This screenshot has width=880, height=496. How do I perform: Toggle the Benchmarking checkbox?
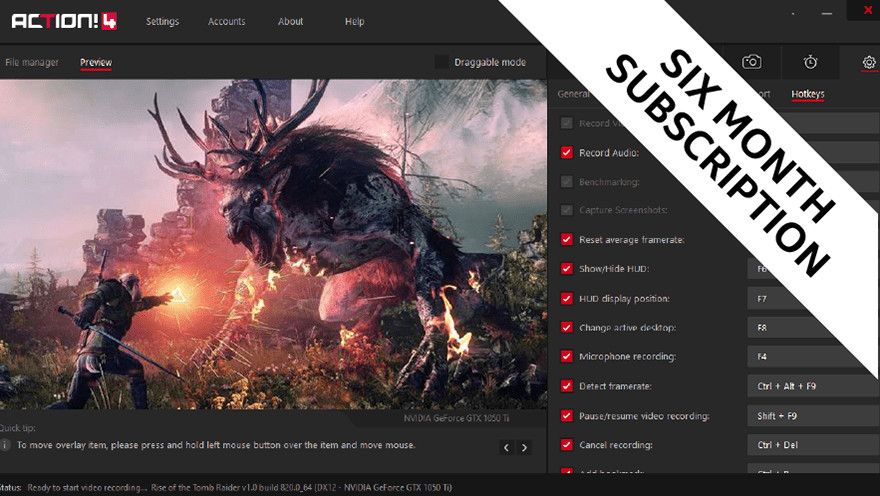click(567, 182)
